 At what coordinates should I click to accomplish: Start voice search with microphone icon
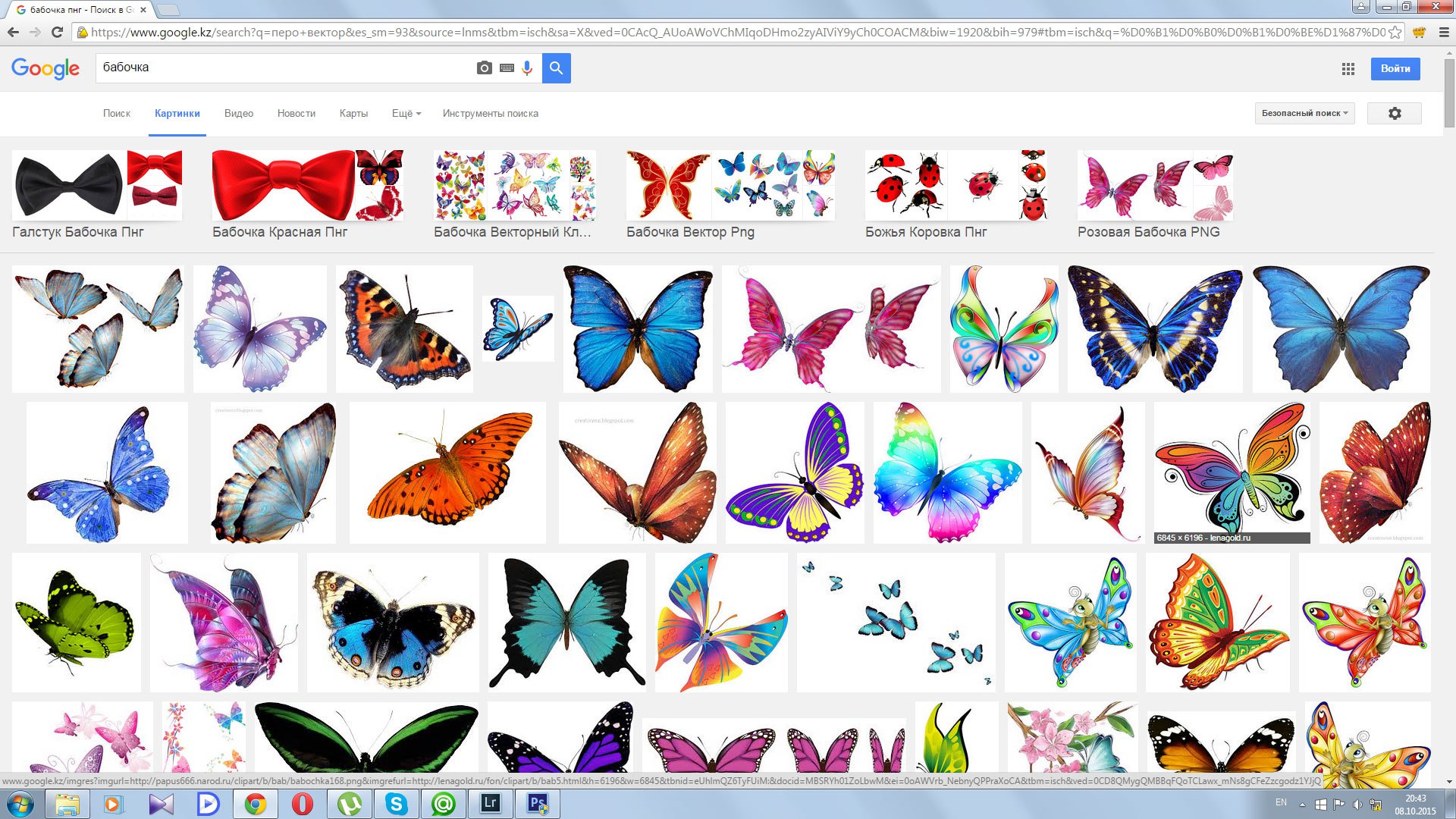pos(527,68)
